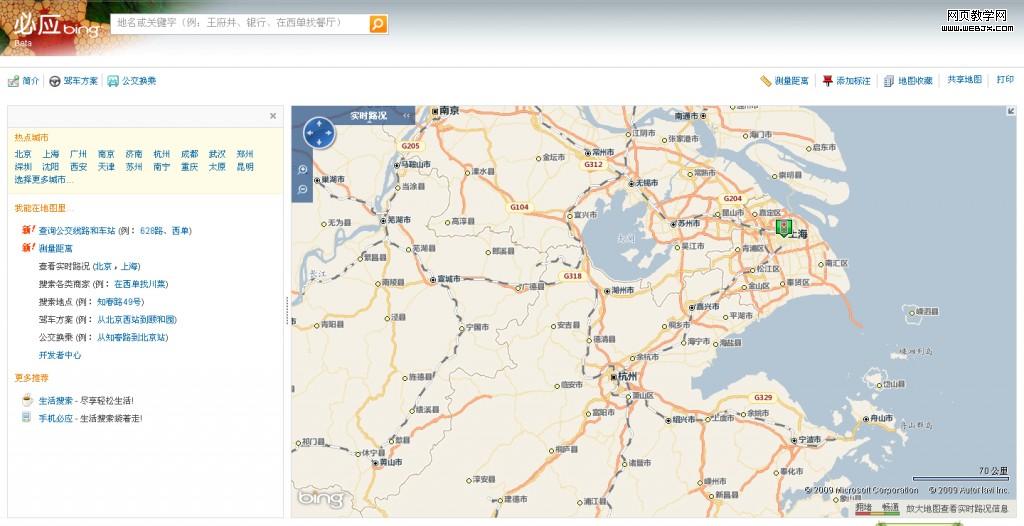
Task: Click the zoom in magnifier on map
Action: click(x=302, y=169)
